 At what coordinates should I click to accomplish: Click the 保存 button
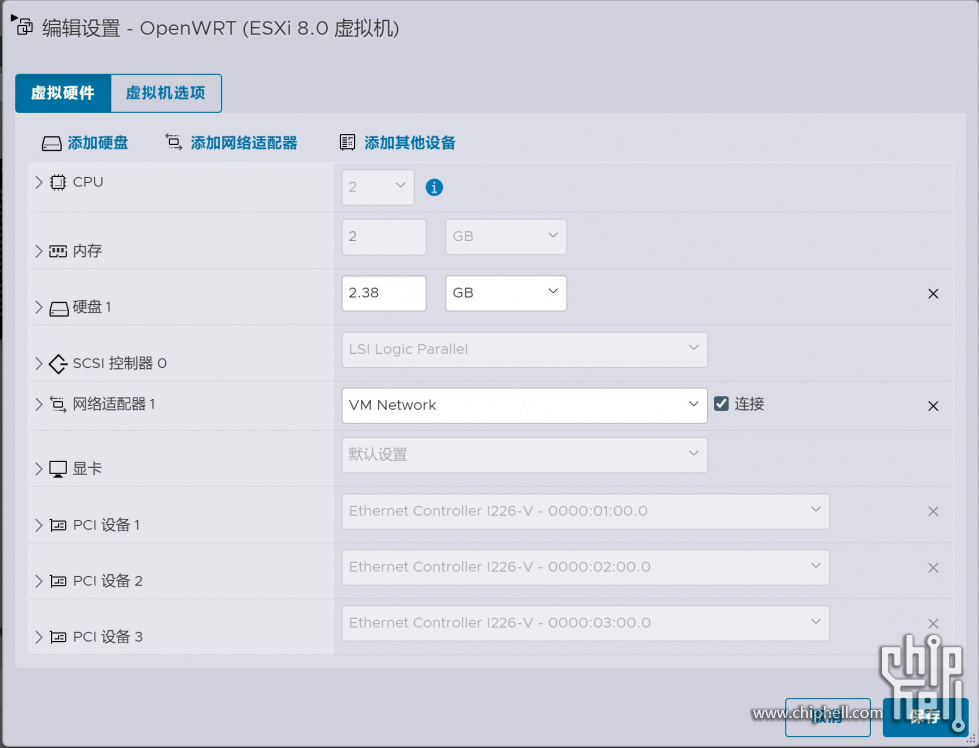click(924, 717)
